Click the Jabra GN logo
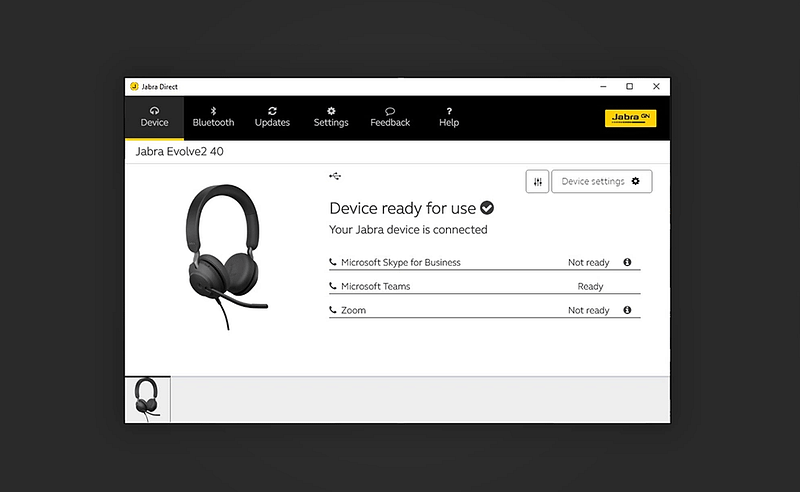 pyautogui.click(x=631, y=118)
